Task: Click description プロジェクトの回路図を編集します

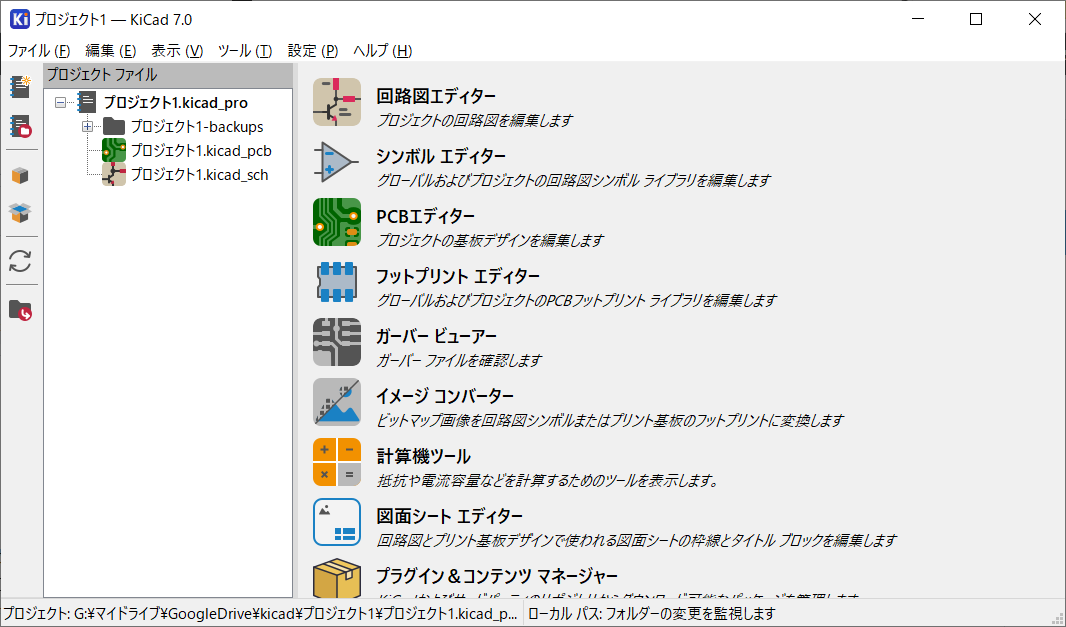Action: click(475, 120)
